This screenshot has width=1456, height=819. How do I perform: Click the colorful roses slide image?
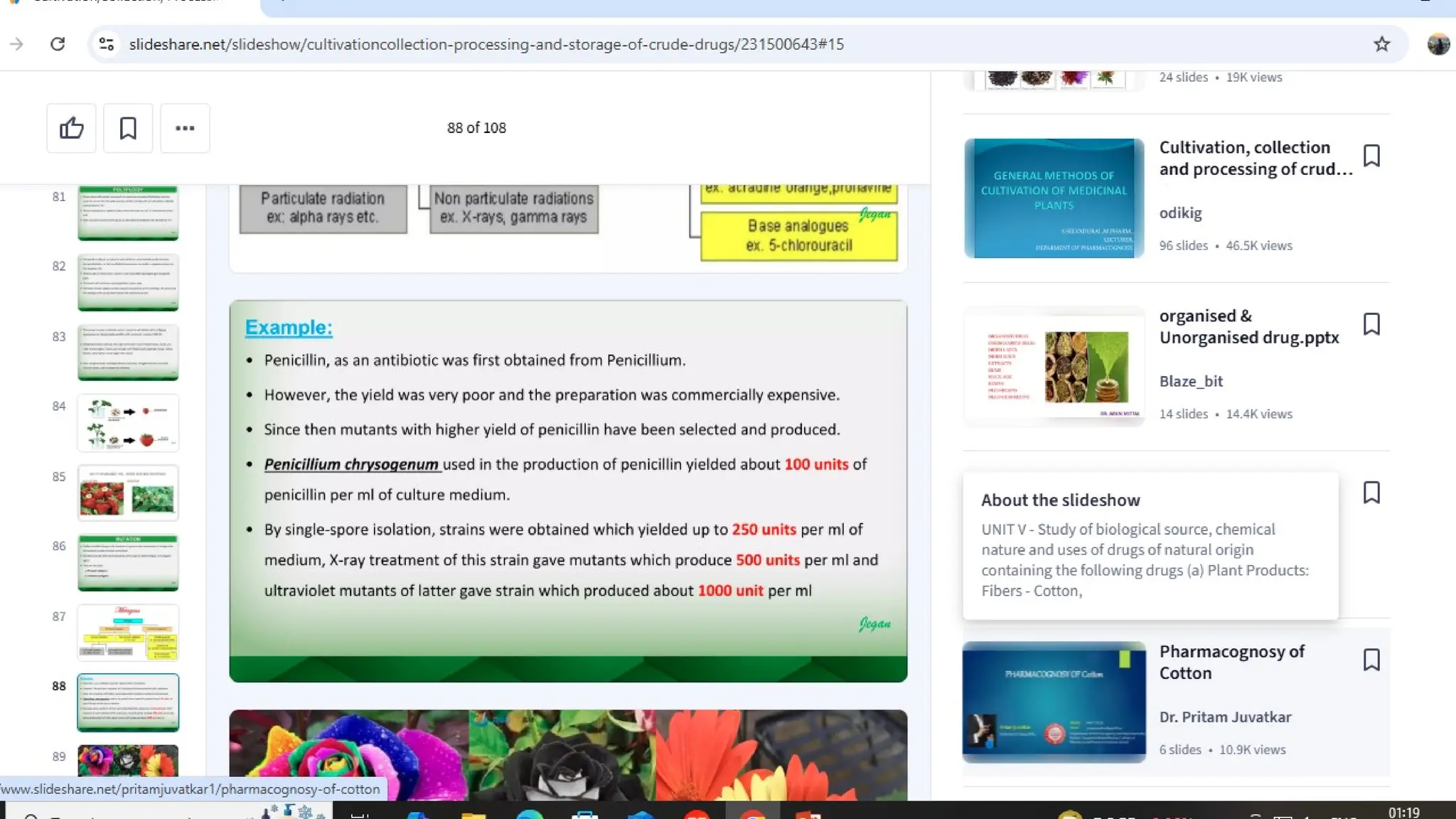pos(568,755)
